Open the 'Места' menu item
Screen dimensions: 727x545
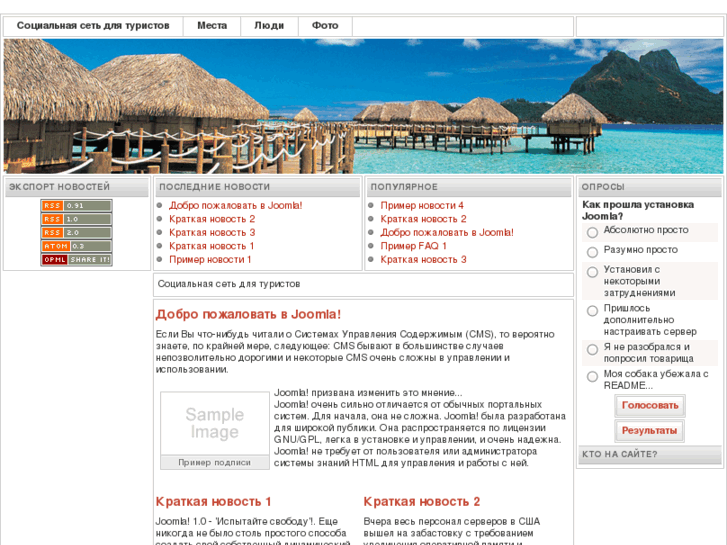(212, 26)
